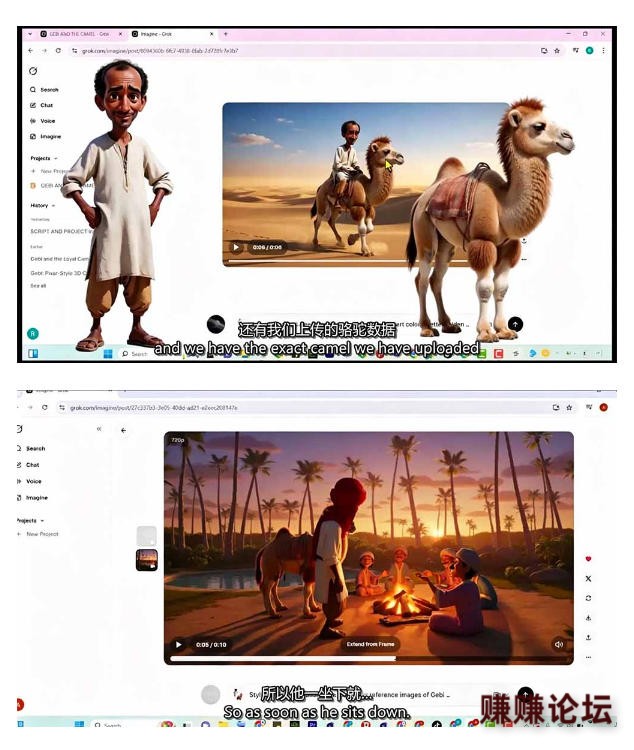634x750 pixels.
Task: Click the X icon beside the campfire video
Action: (588, 578)
